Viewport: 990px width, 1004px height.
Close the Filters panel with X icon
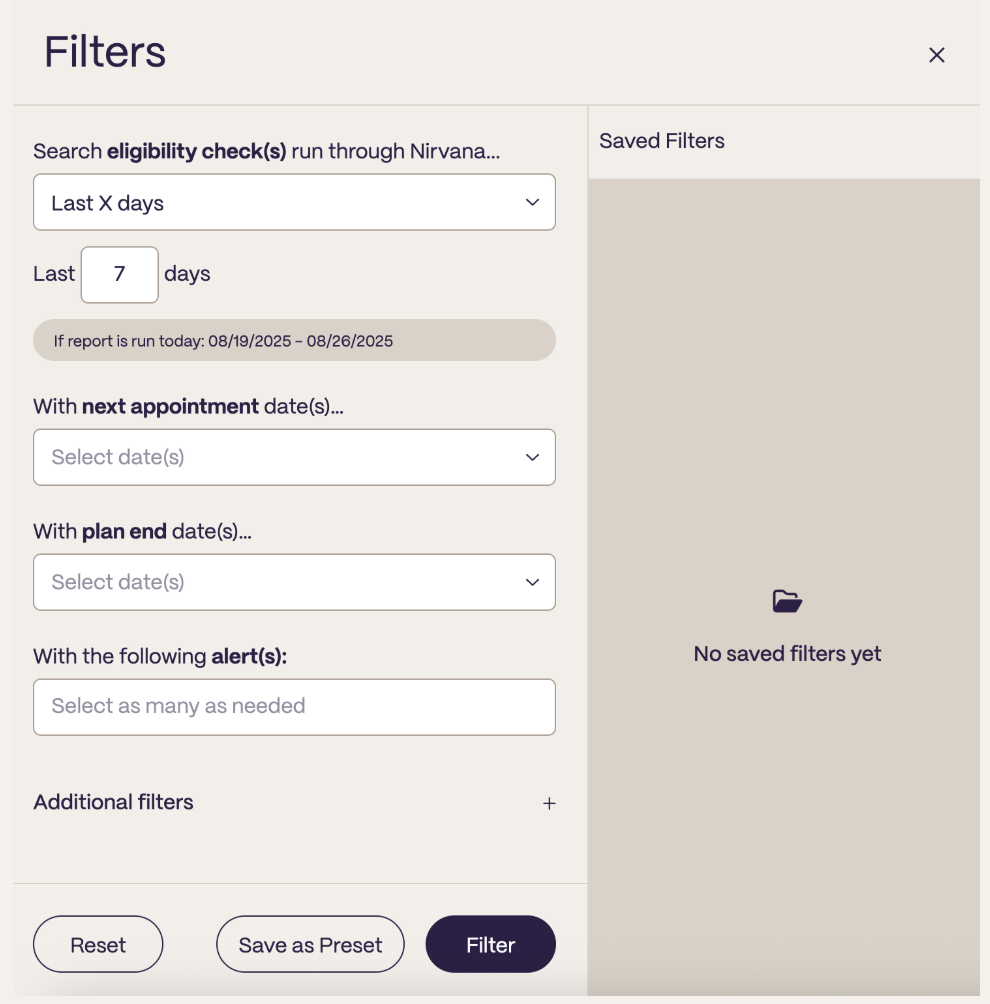coord(936,55)
